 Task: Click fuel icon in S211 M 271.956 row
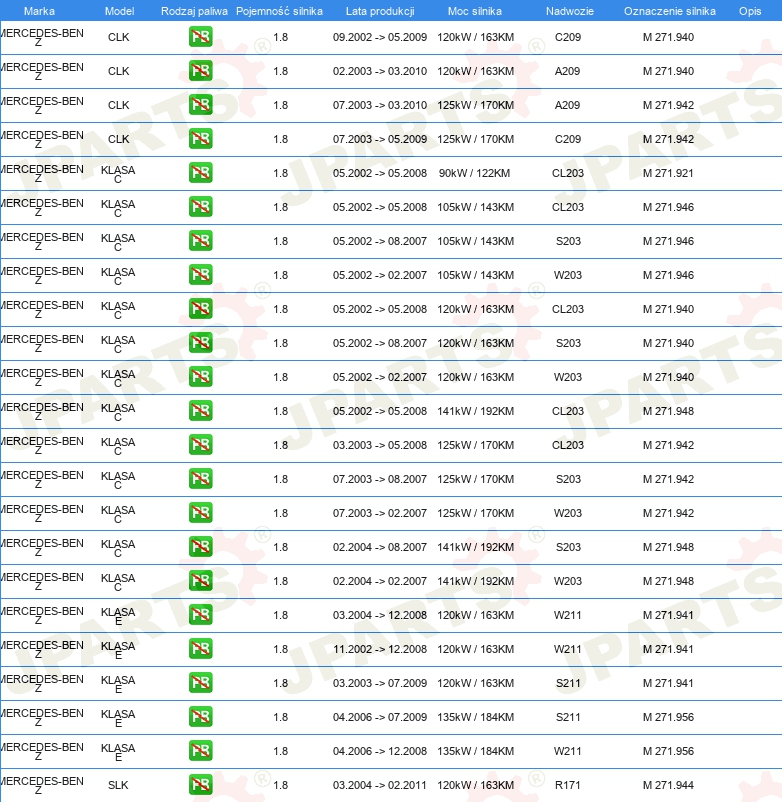[x=200, y=717]
